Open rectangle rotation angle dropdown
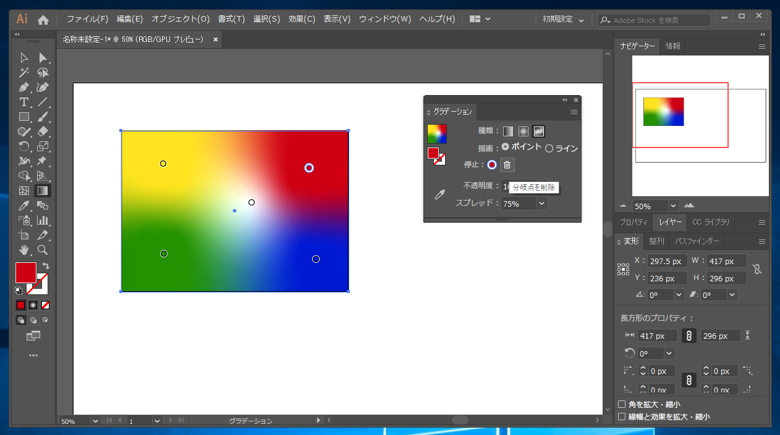 tap(670, 353)
